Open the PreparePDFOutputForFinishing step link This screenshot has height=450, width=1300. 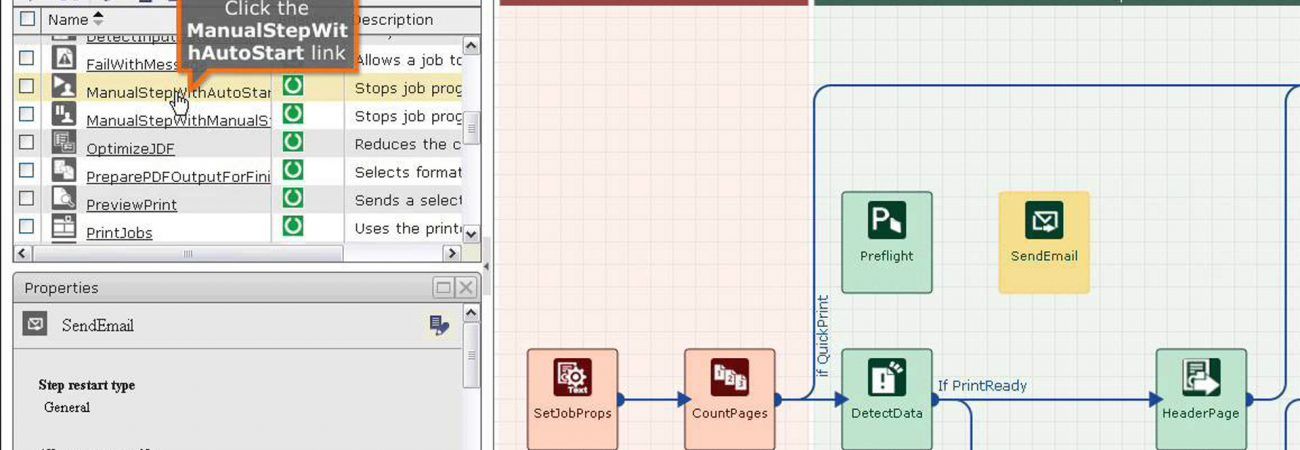pyautogui.click(x=178, y=177)
